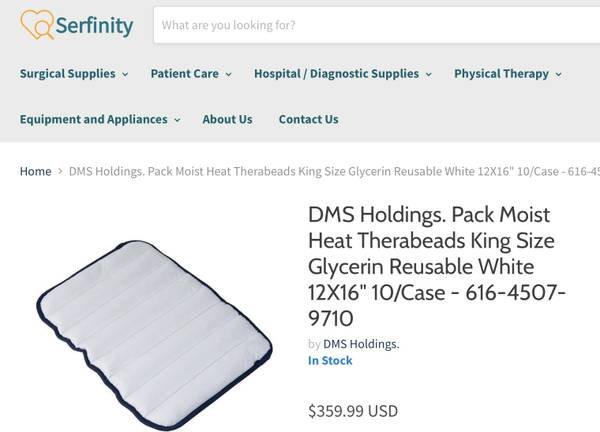This screenshot has width=600, height=432.
Task: Click the Serfinity heart logo icon
Action: tap(37, 24)
